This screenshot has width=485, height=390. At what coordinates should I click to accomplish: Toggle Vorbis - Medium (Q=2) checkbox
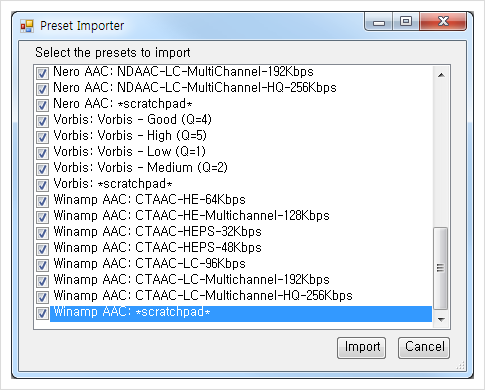[x=42, y=169]
